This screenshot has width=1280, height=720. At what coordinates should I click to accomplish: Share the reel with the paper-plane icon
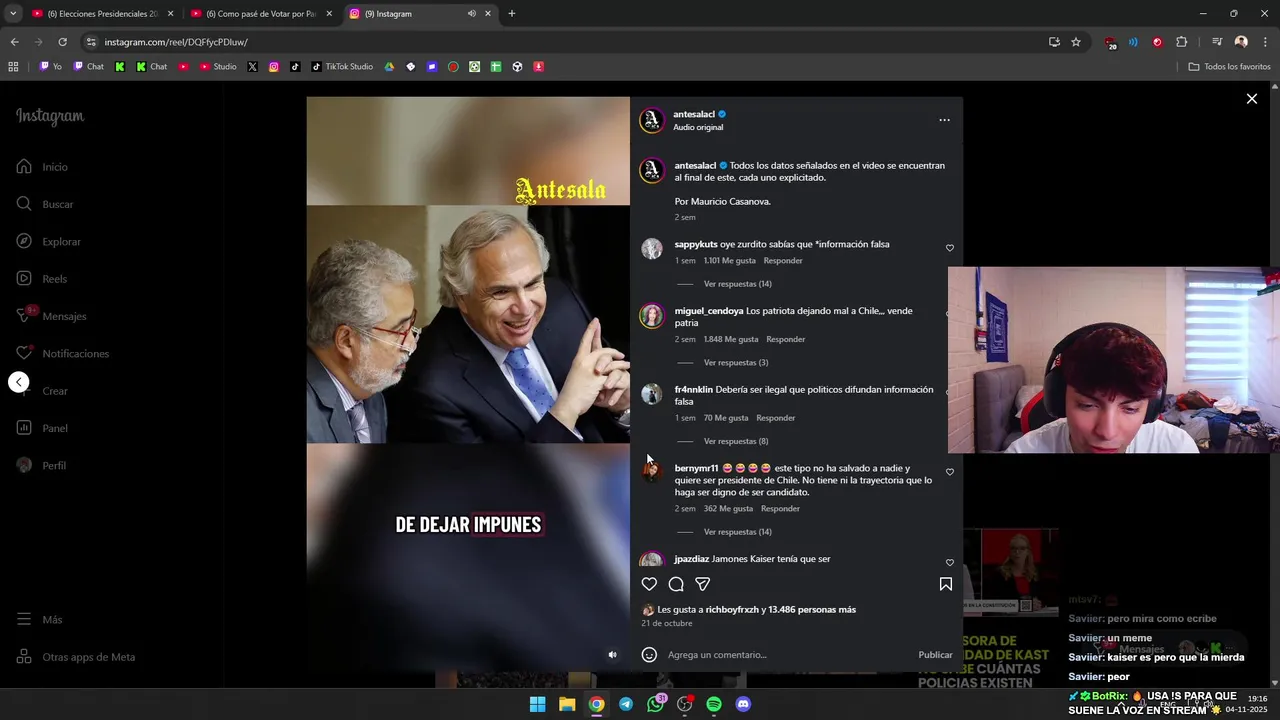coord(703,584)
